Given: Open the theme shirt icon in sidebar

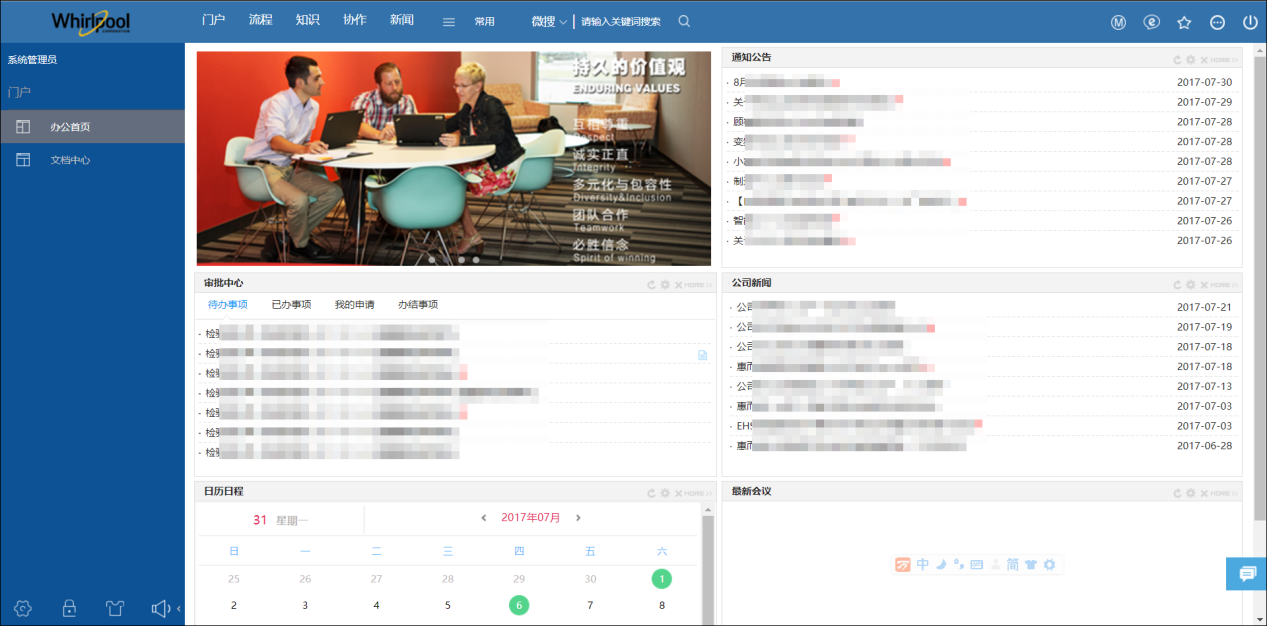Looking at the screenshot, I should 115,608.
